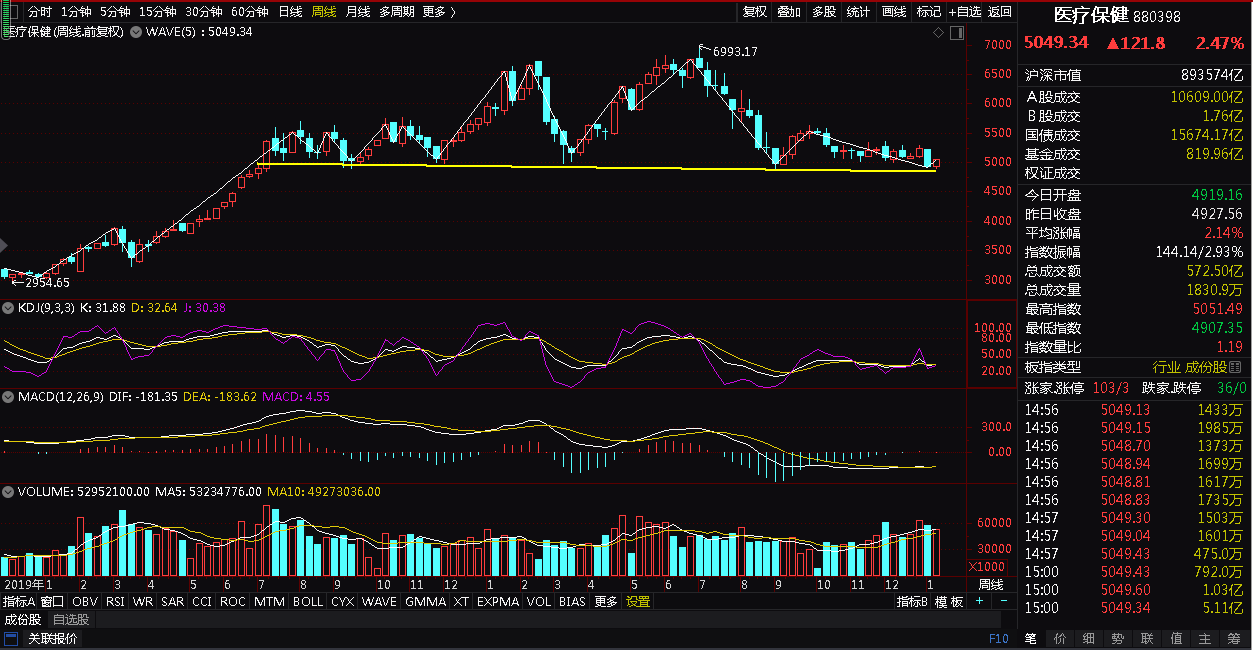Click the plus zoom button beside 模板
This screenshot has height=650, width=1253.
[x=979, y=601]
